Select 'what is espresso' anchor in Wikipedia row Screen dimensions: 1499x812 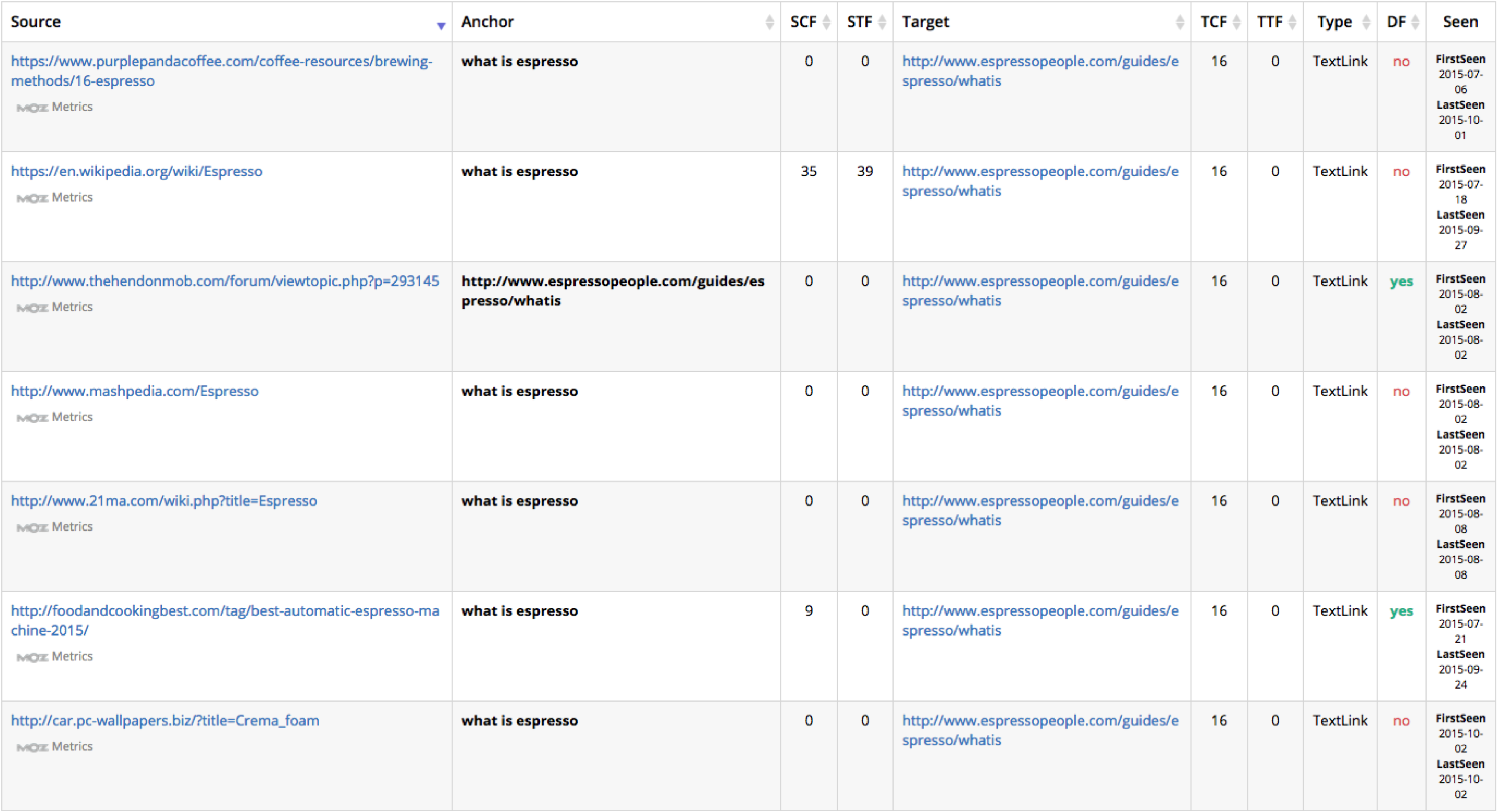tap(520, 172)
